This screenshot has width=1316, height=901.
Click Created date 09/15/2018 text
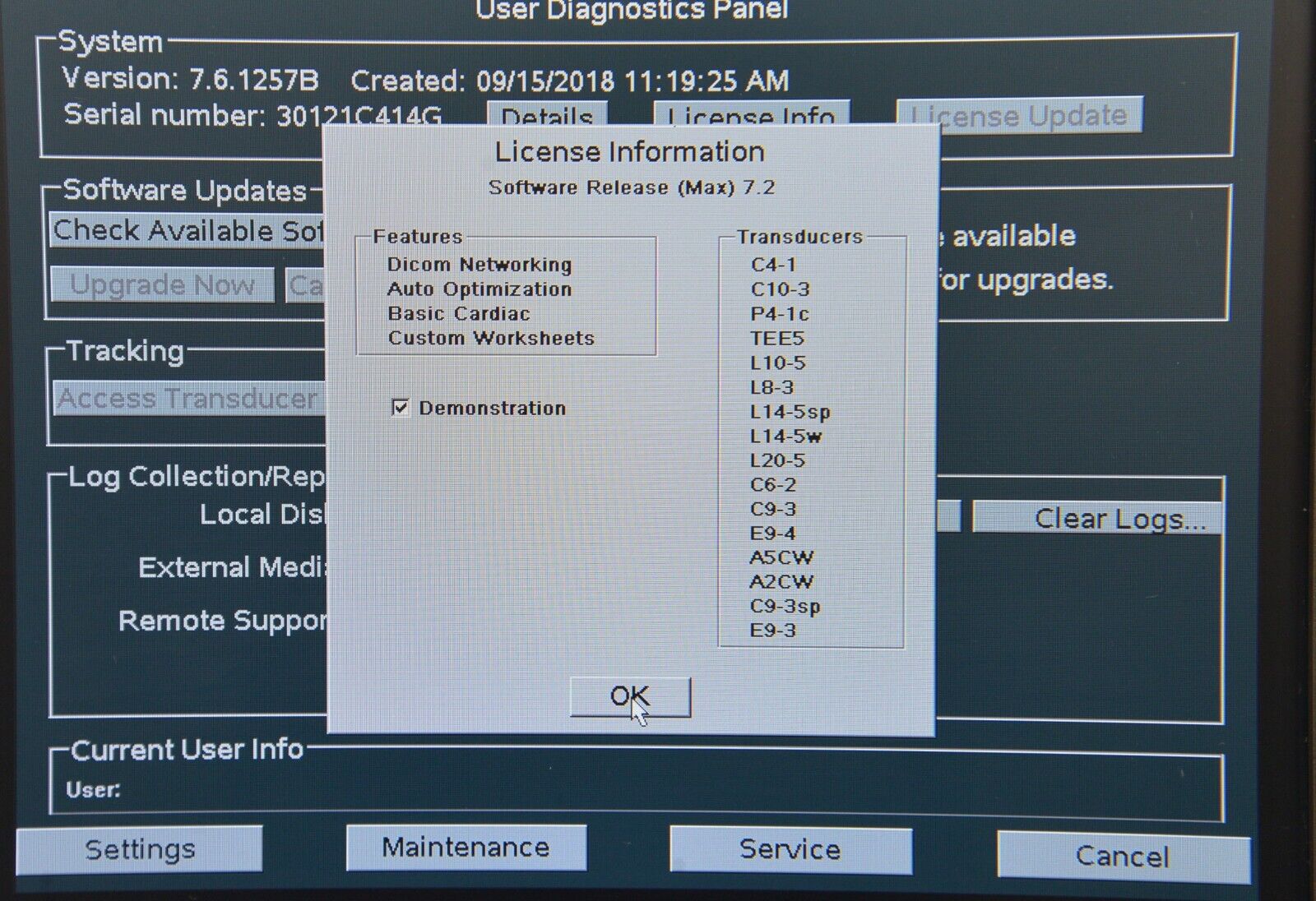click(x=570, y=81)
